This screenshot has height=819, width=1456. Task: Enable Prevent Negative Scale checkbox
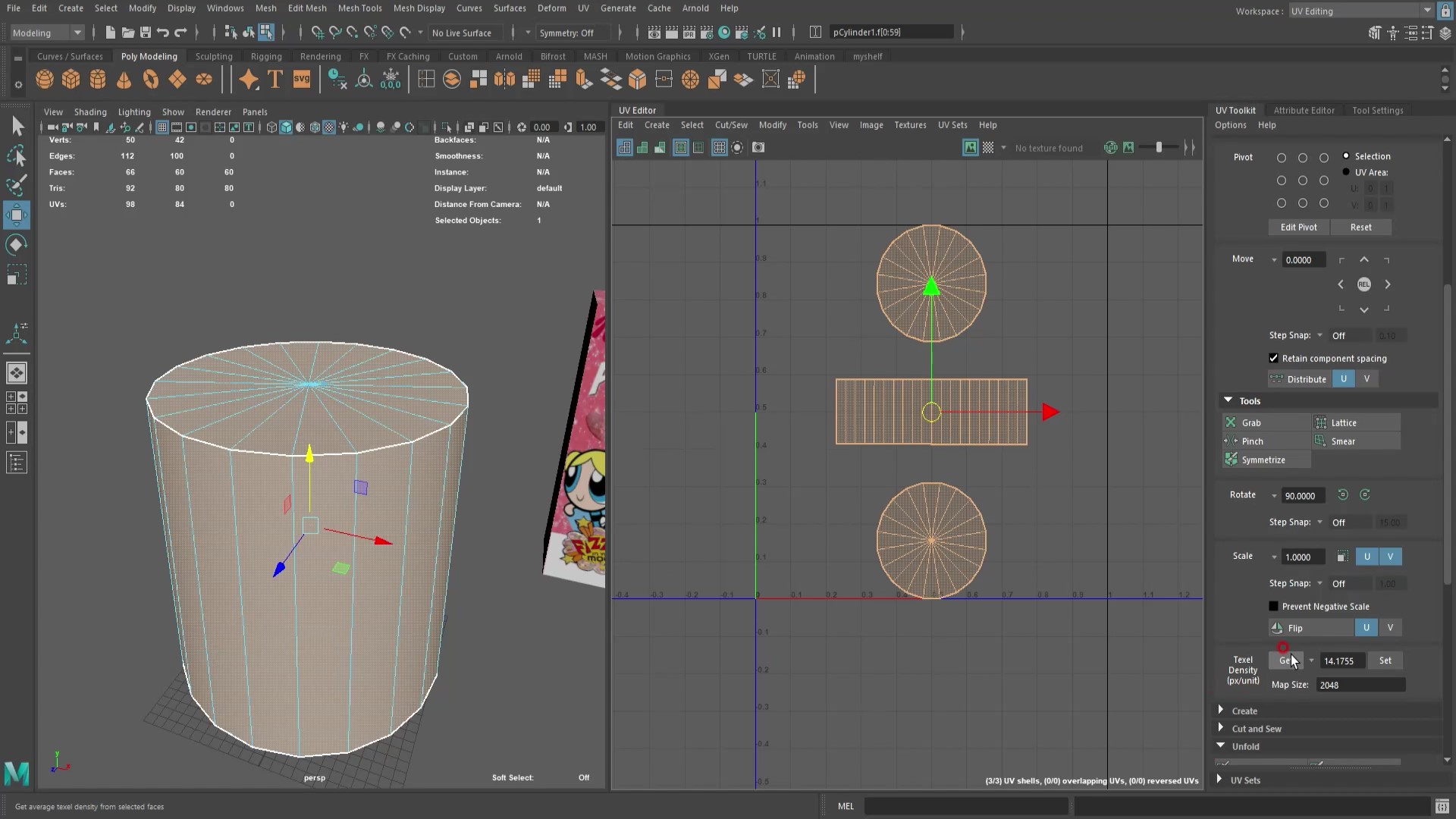coord(1274,607)
